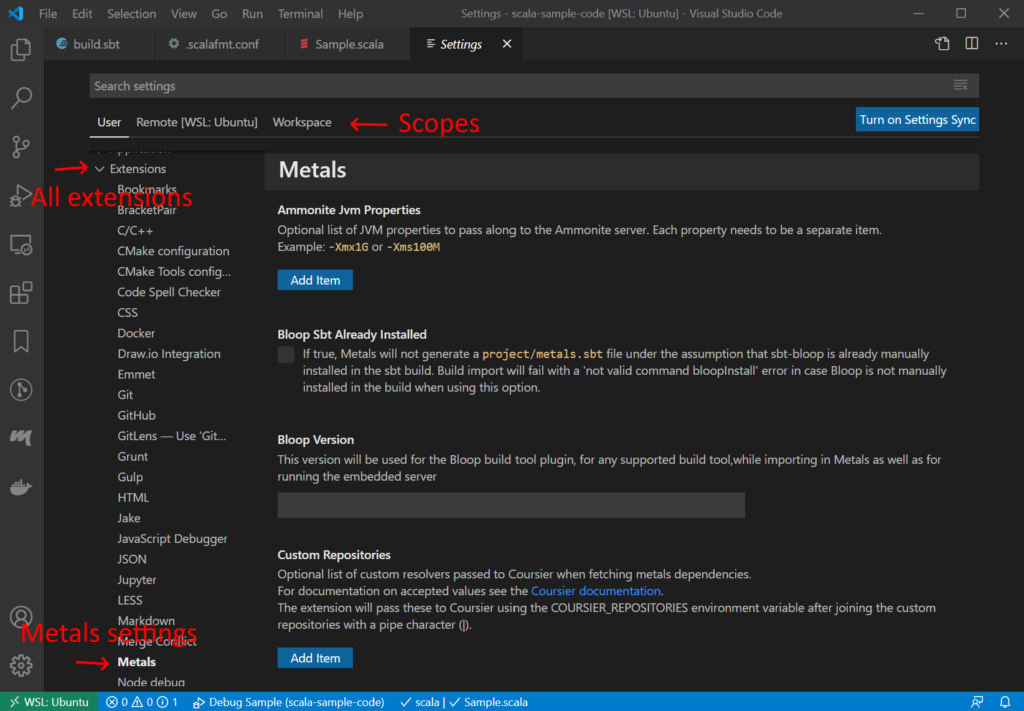Switch to the Workspace settings scope
The height and width of the screenshot is (711, 1024).
302,122
